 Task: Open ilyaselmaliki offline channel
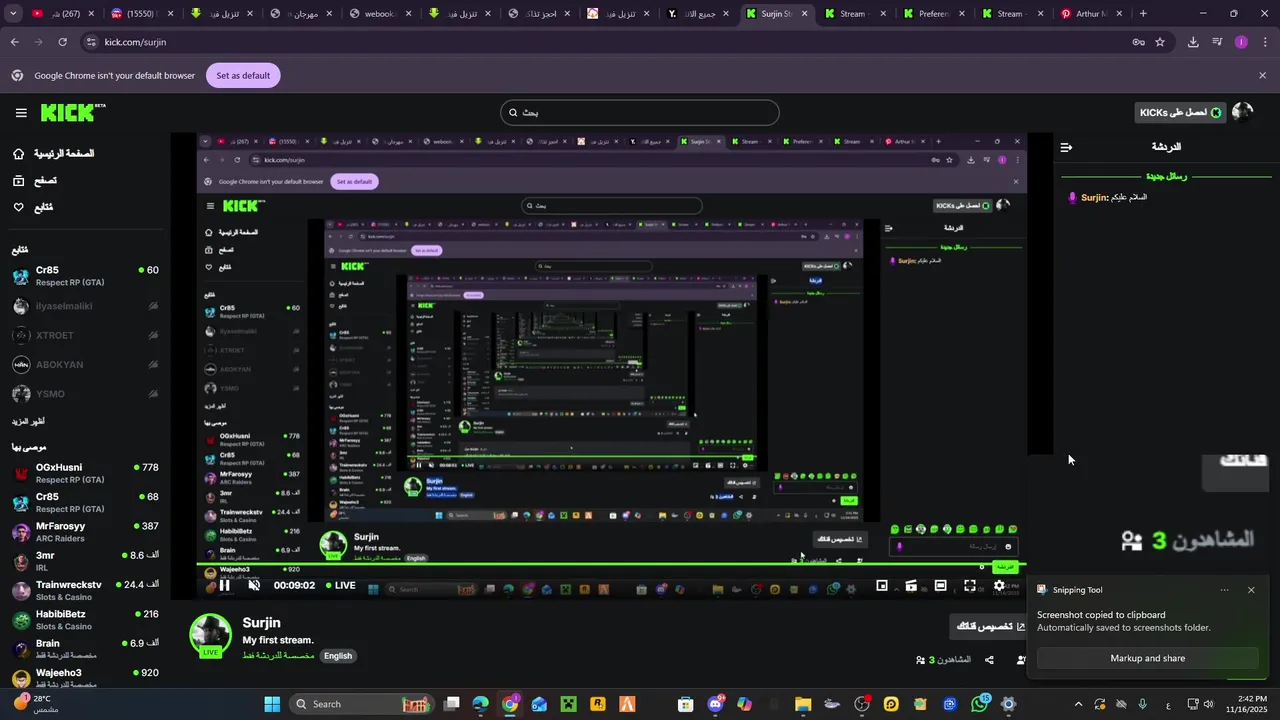click(x=85, y=306)
